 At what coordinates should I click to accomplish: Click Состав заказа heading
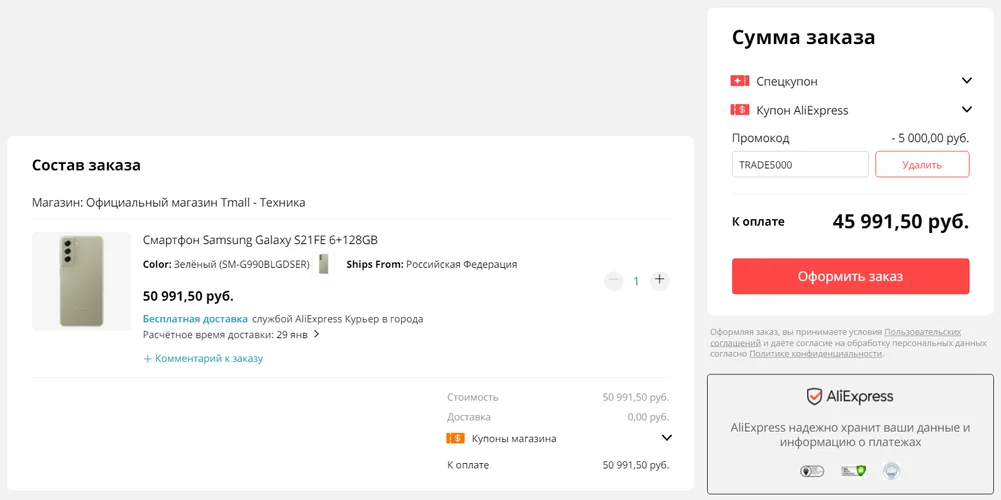coord(86,165)
